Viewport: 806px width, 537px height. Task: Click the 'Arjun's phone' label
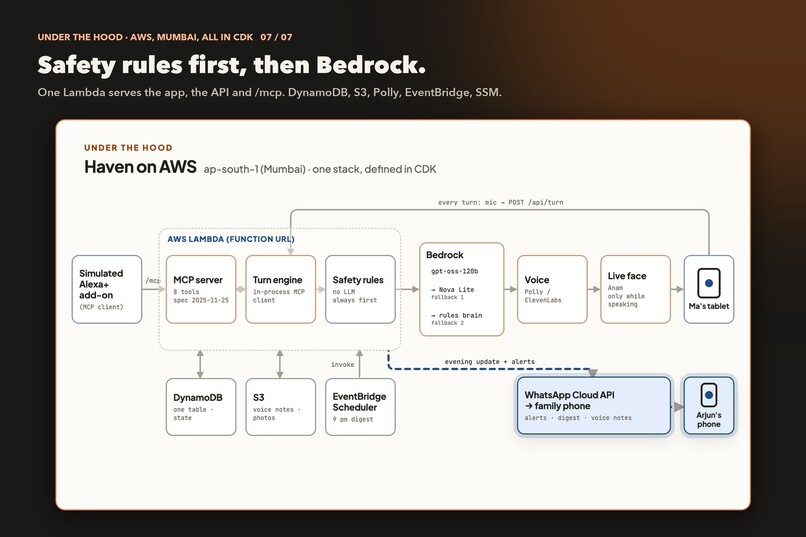(708, 420)
